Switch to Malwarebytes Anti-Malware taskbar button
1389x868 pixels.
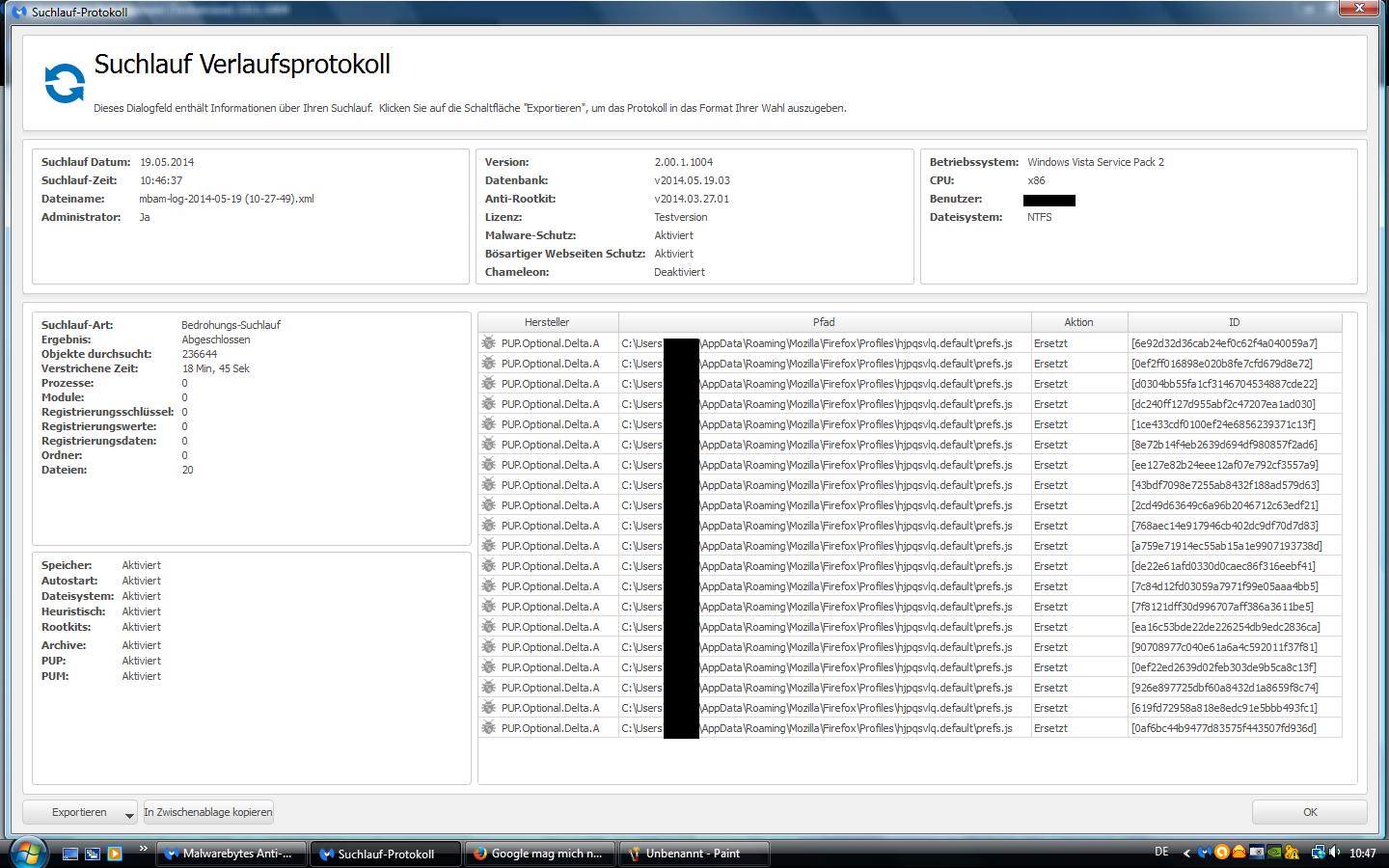point(232,854)
